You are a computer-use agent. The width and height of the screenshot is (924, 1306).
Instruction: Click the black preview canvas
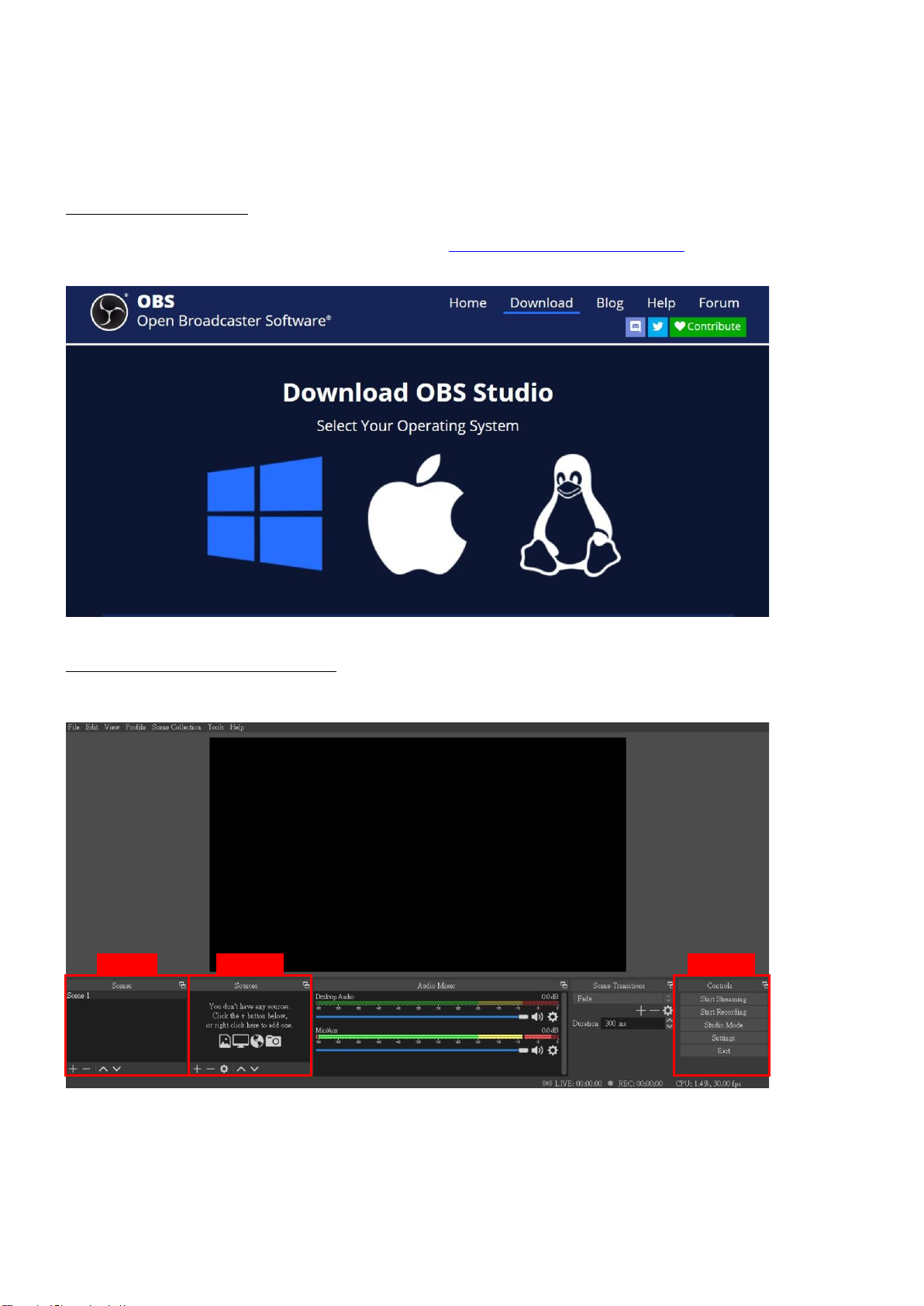pyautogui.click(x=417, y=854)
